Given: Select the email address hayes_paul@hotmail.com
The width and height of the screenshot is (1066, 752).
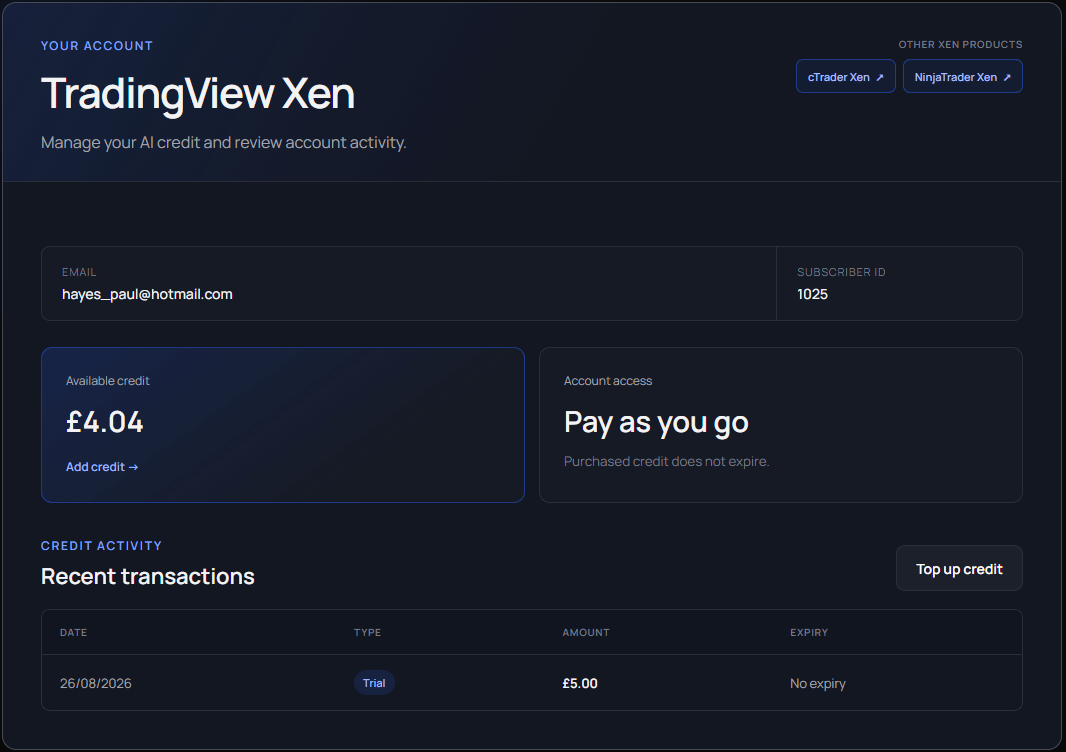Looking at the screenshot, I should pos(147,294).
